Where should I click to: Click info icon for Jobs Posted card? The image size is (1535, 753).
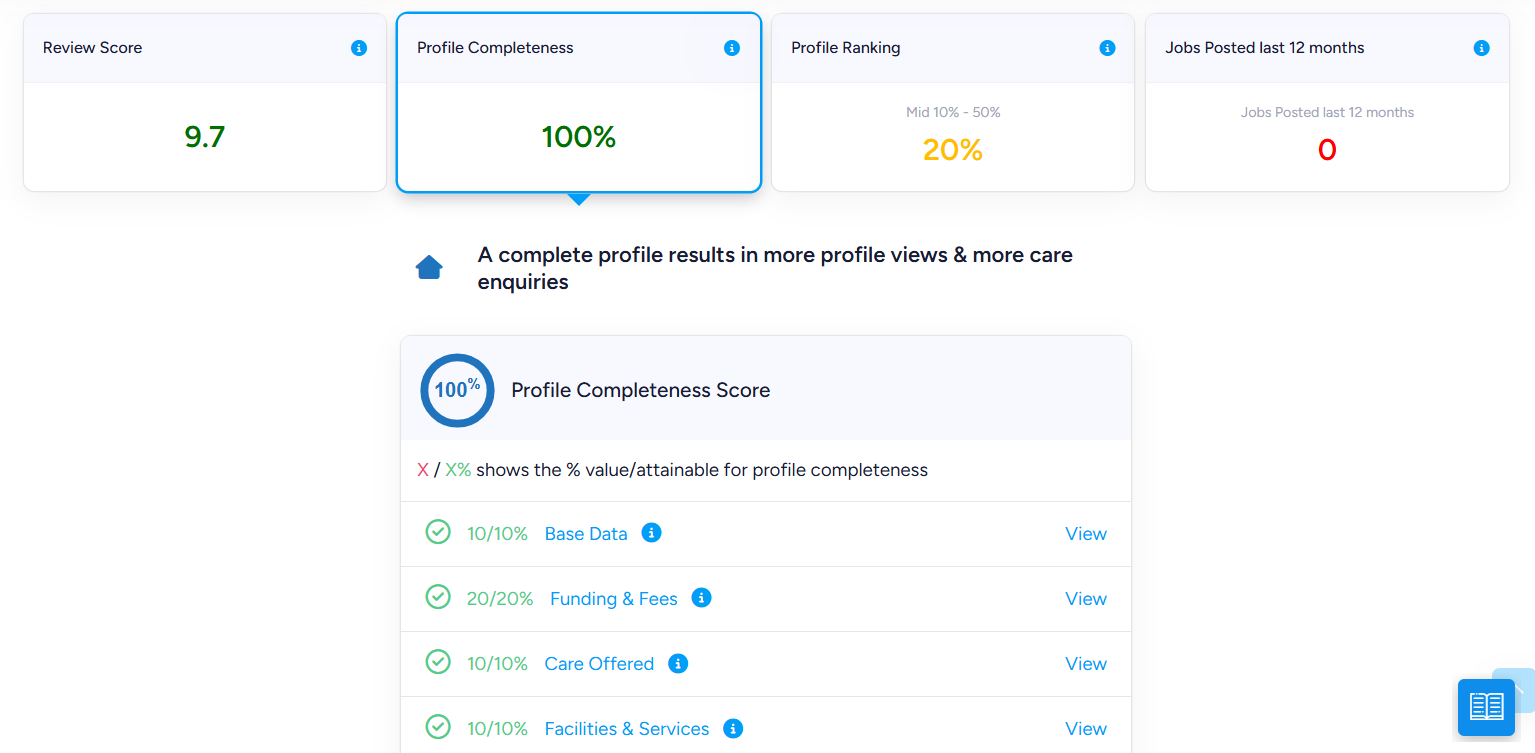coord(1482,48)
